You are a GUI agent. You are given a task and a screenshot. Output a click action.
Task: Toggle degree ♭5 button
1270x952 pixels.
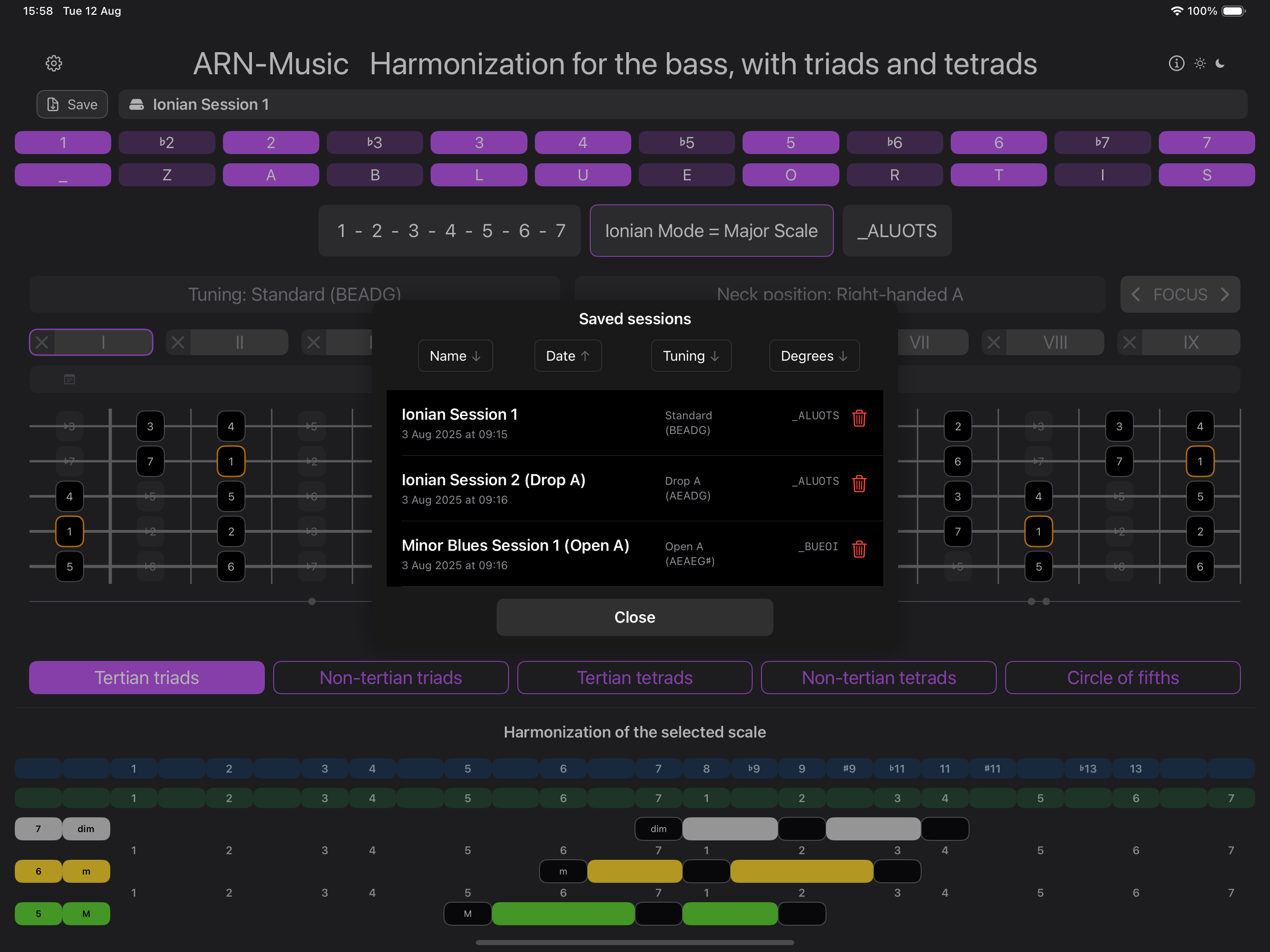tap(687, 143)
